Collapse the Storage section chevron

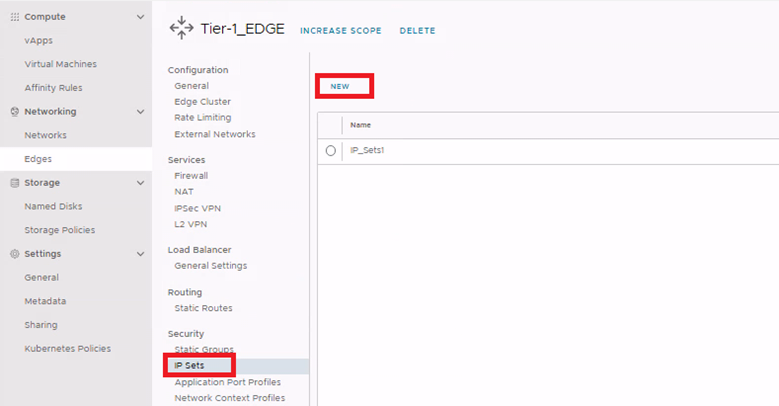140,183
